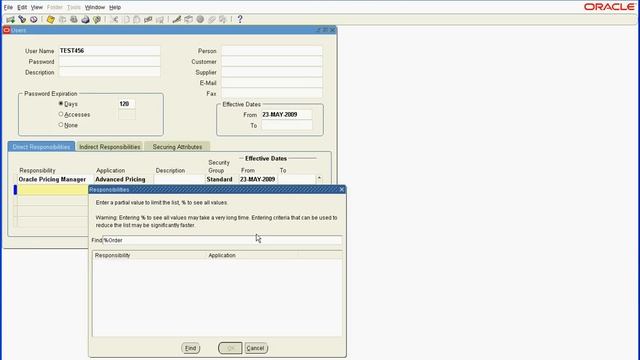This screenshot has width=640, height=360.
Task: Select the None password expiration option
Action: (61, 125)
